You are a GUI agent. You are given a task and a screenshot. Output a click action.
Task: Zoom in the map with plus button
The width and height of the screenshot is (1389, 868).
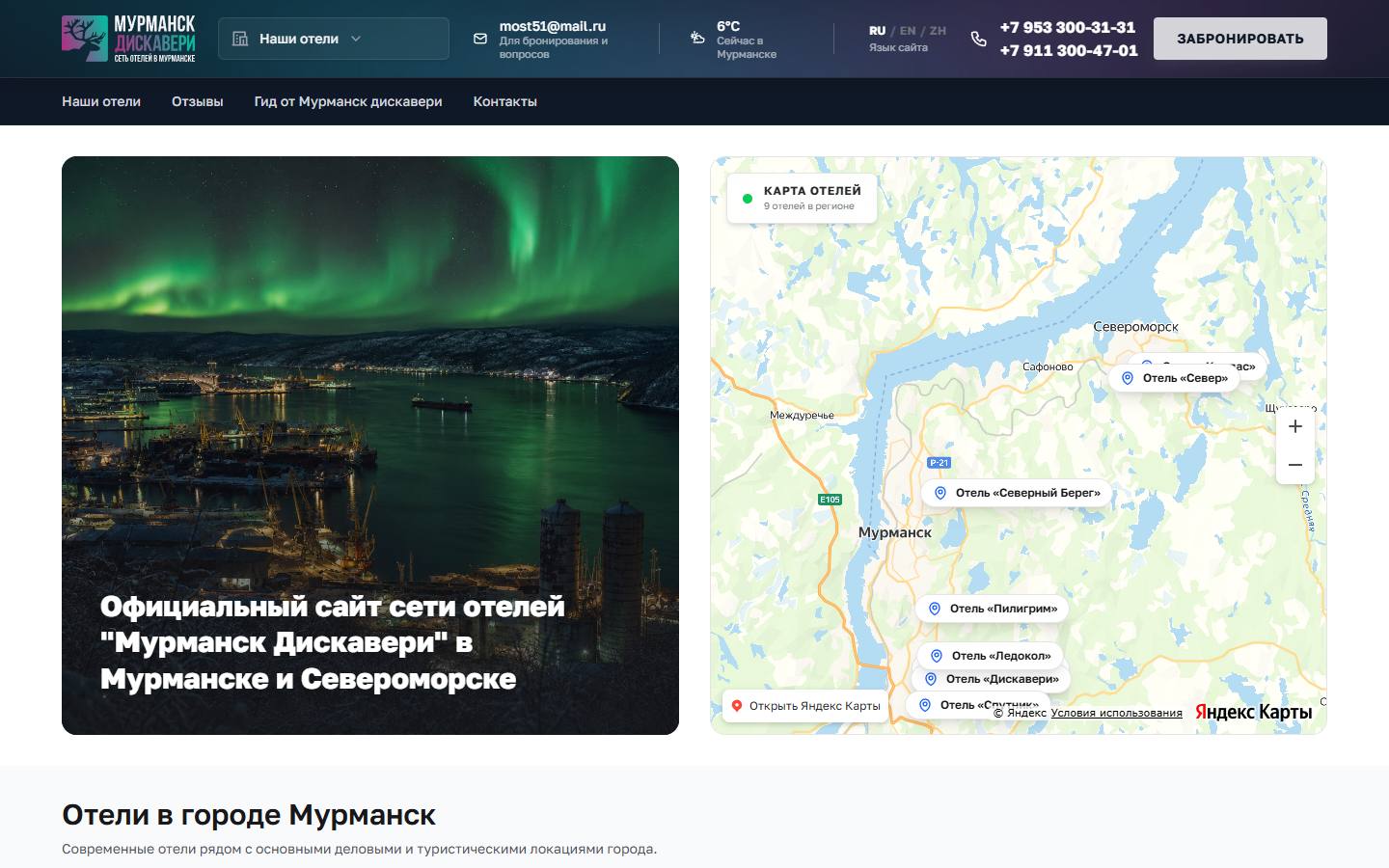click(x=1295, y=426)
